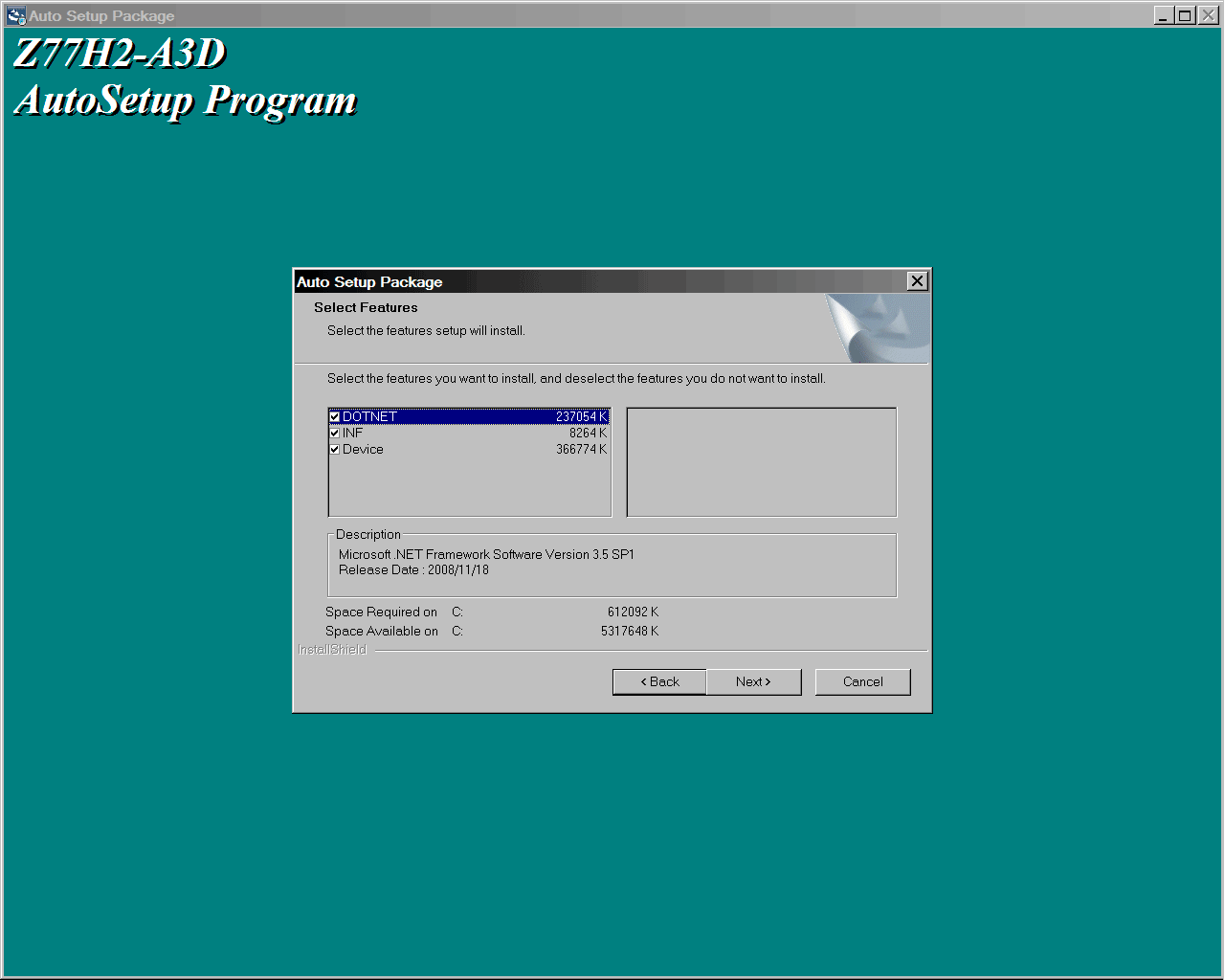Cancel the setup wizard
1225x980 pixels.
[862, 681]
